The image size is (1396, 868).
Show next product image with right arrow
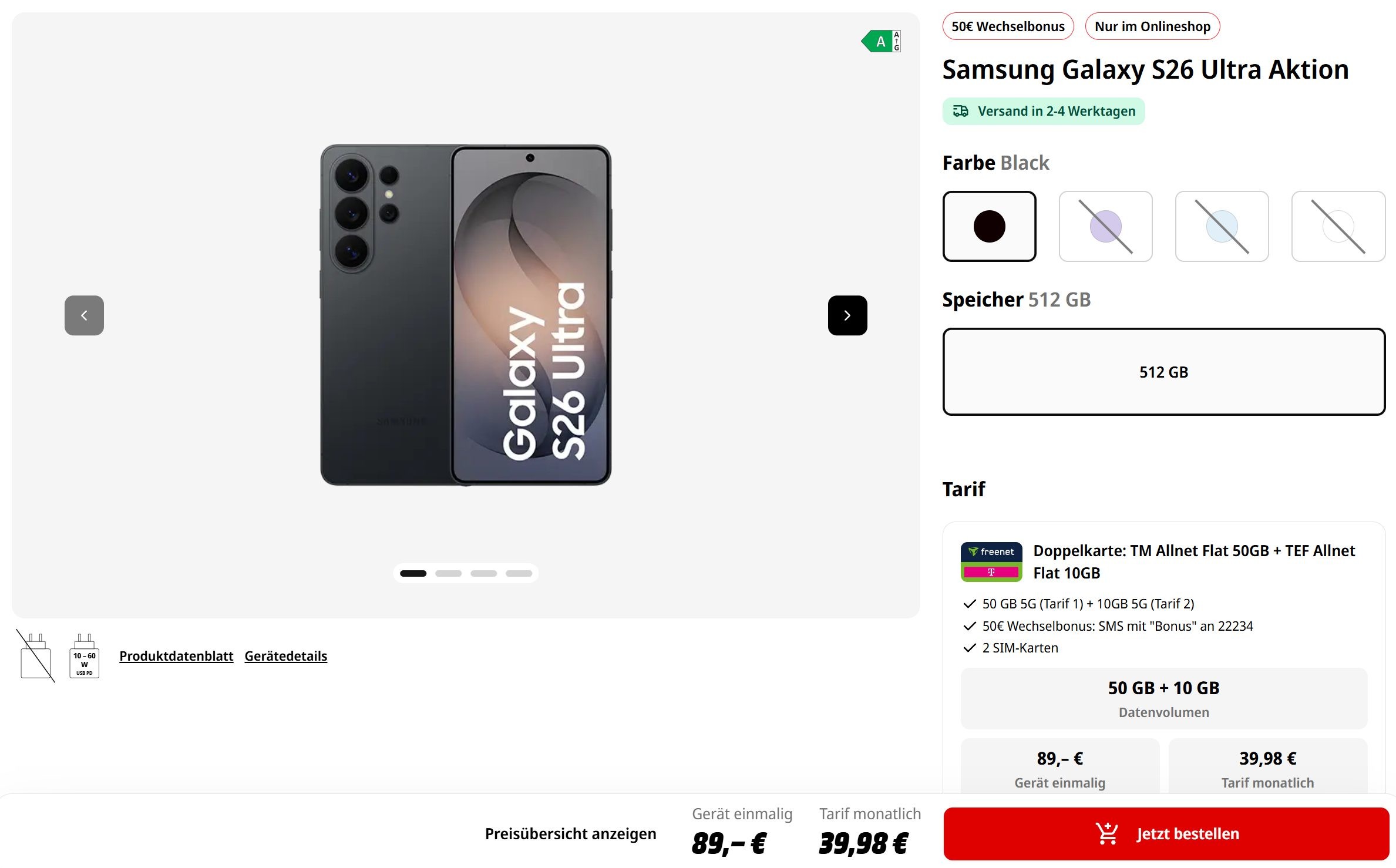(847, 315)
